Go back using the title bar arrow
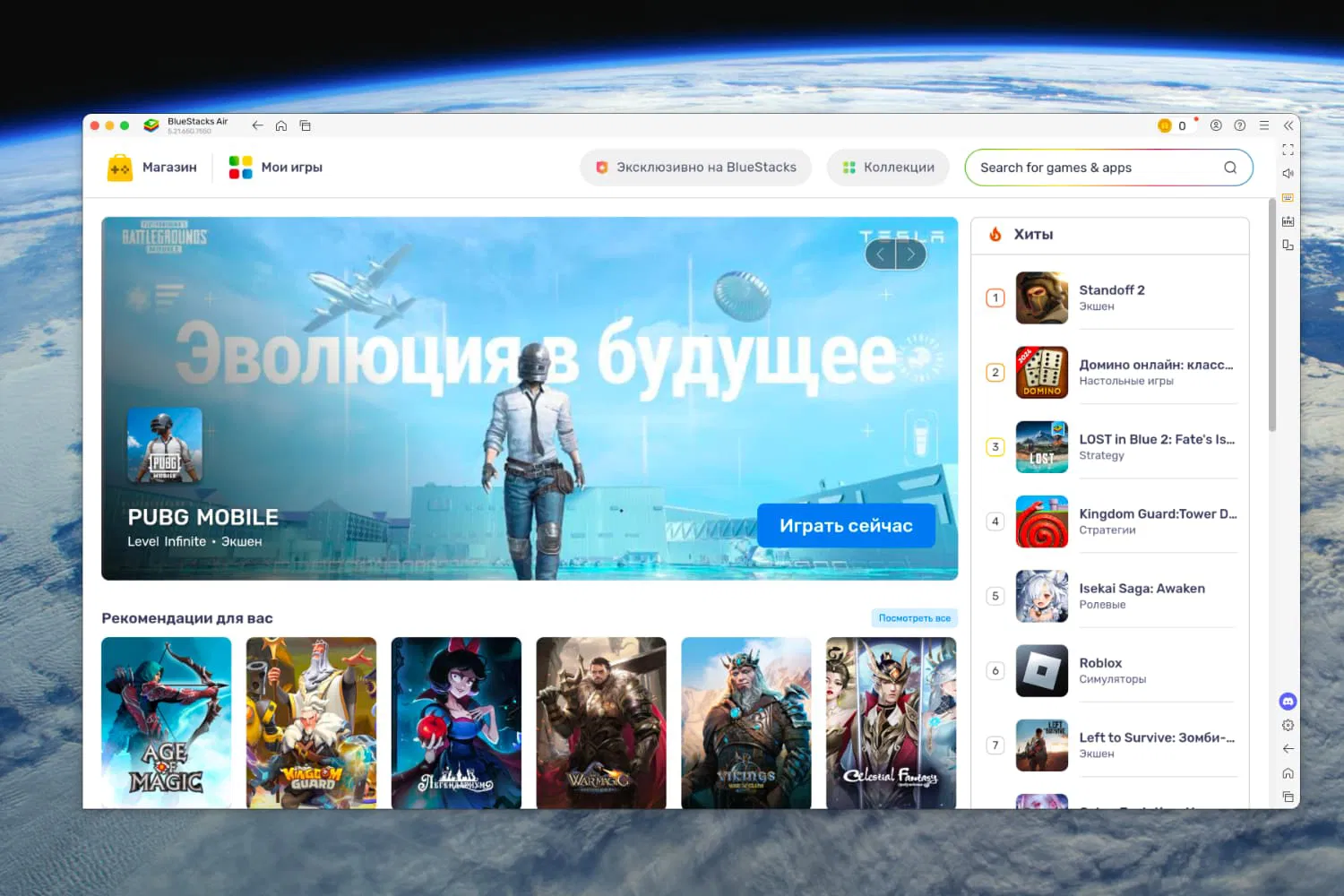1344x896 pixels. tap(258, 125)
